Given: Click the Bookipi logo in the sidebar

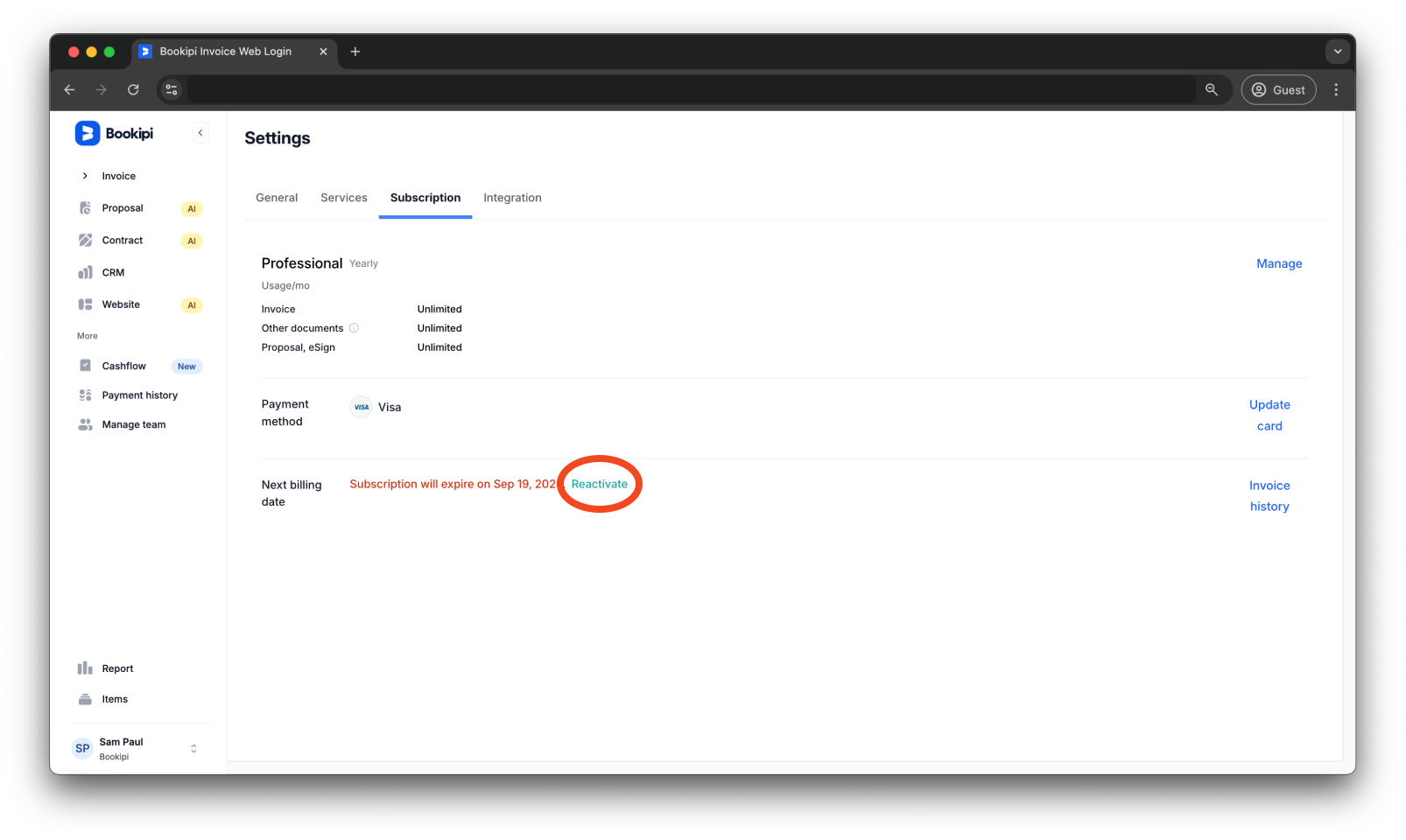Looking at the screenshot, I should click(87, 133).
